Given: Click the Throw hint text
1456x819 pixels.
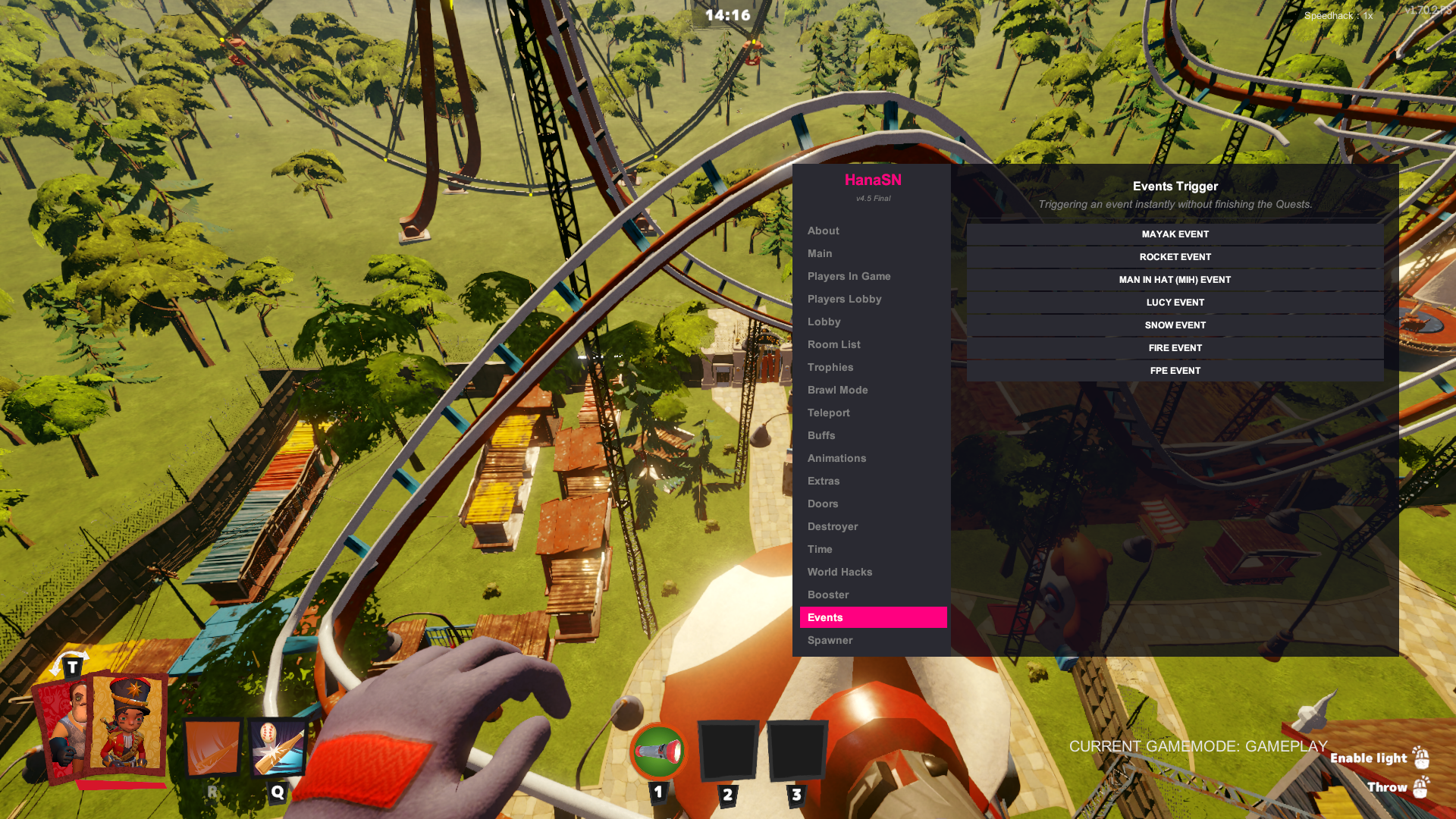Looking at the screenshot, I should pyautogui.click(x=1387, y=787).
